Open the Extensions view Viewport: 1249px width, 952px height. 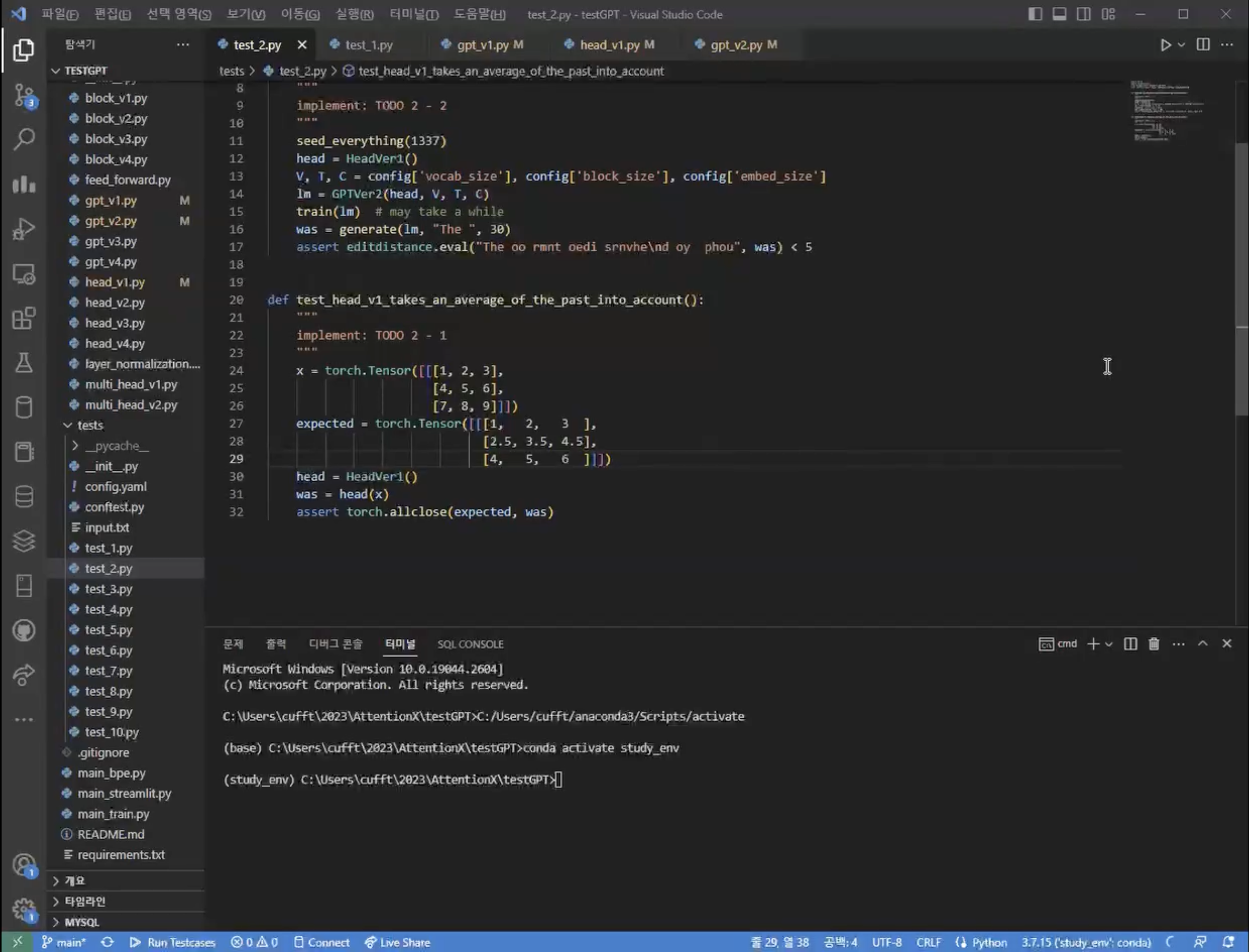click(23, 318)
